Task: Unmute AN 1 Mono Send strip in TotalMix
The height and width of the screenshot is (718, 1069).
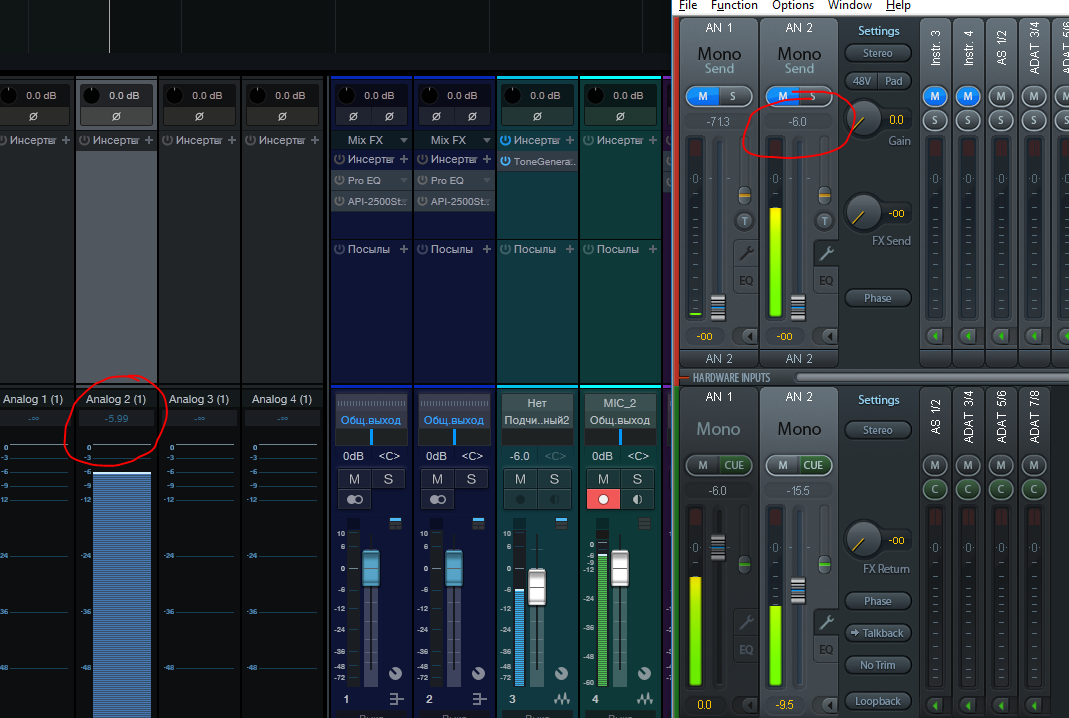Action: (x=702, y=96)
